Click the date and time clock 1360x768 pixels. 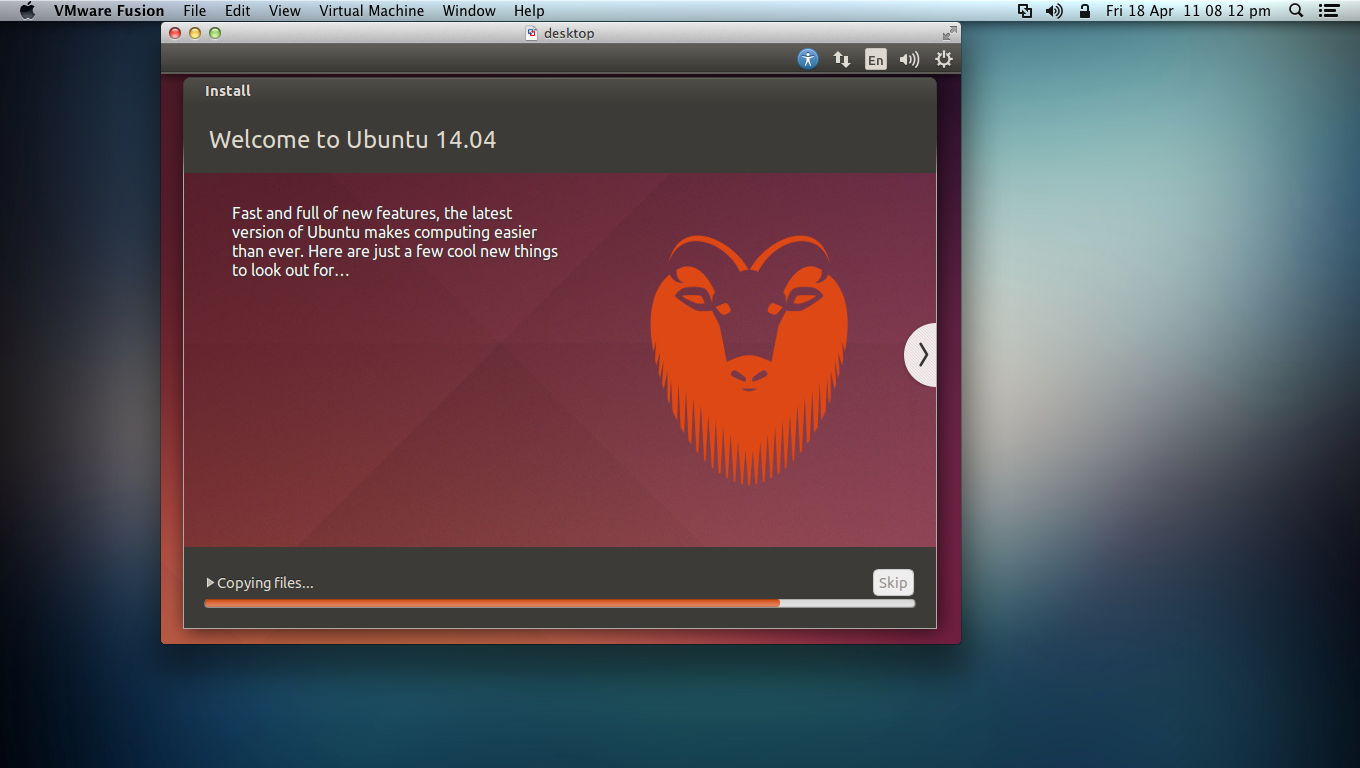point(1188,11)
